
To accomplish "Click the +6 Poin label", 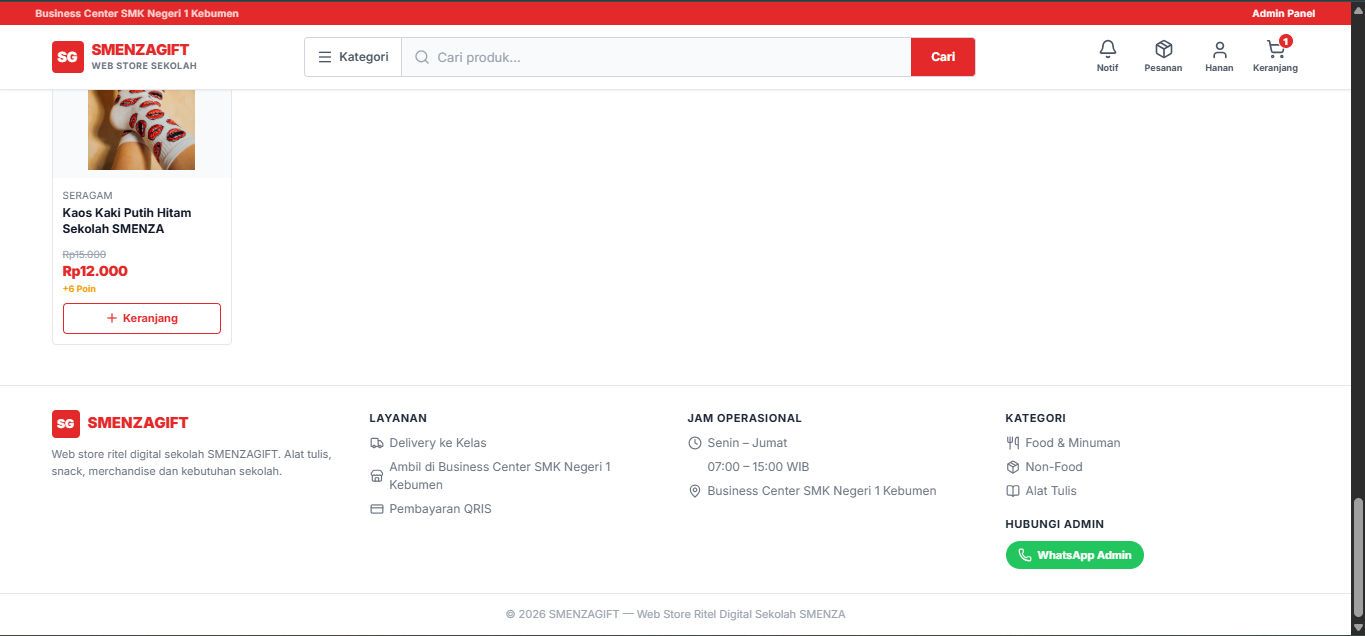I will 79,289.
